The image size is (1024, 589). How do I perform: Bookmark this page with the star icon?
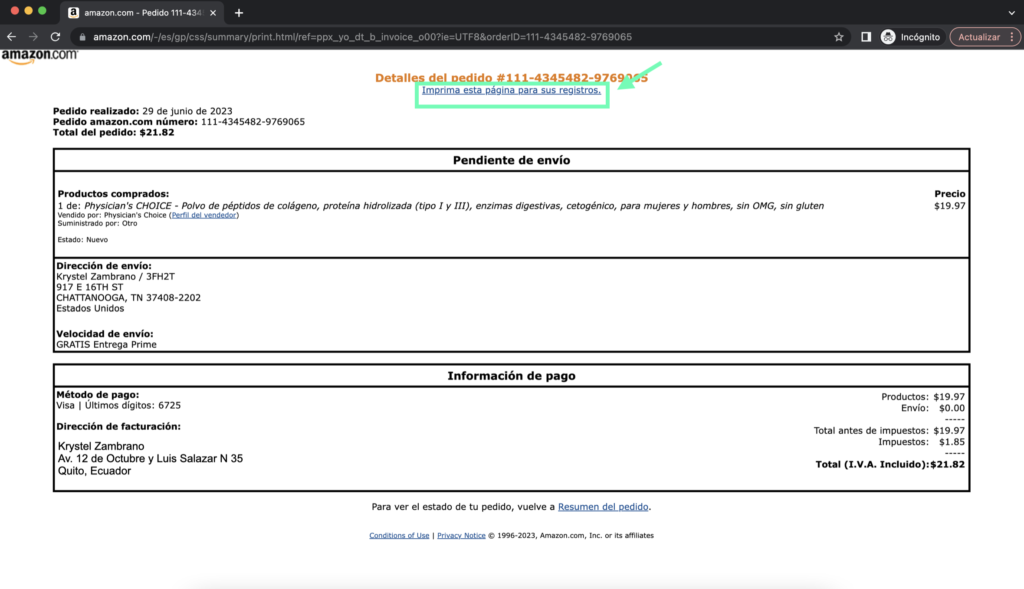(838, 37)
